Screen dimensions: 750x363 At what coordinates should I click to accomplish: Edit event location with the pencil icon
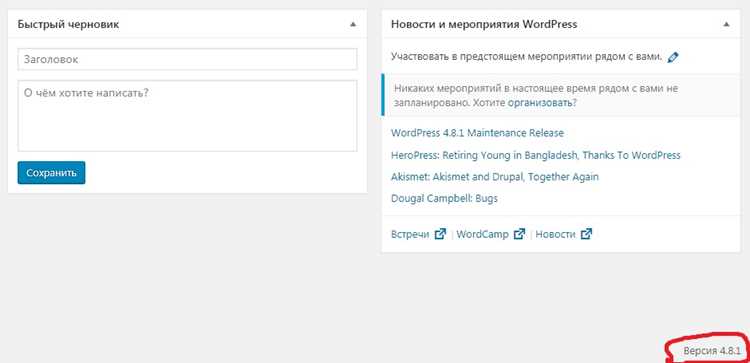pyautogui.click(x=673, y=57)
